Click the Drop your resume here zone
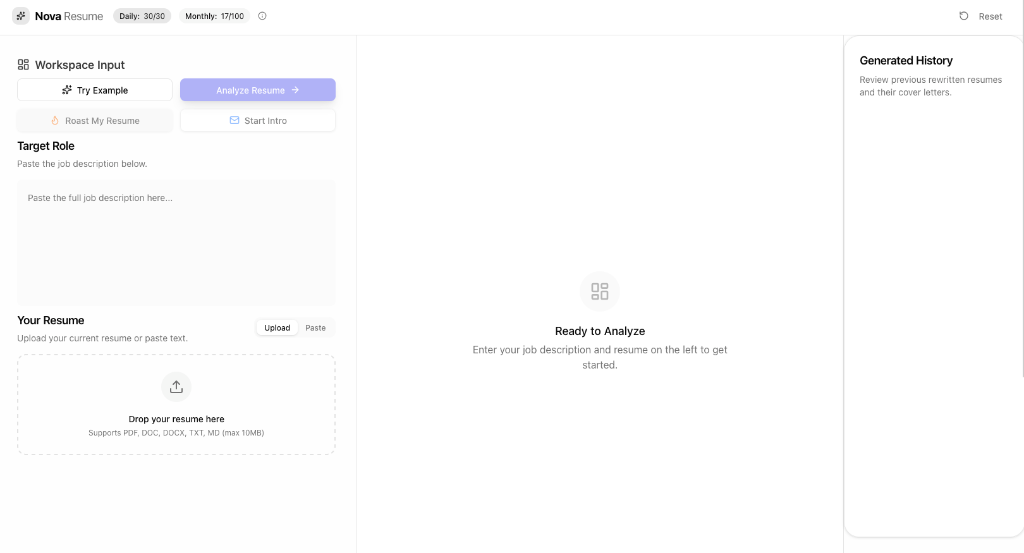The width and height of the screenshot is (1024, 553). [x=176, y=405]
